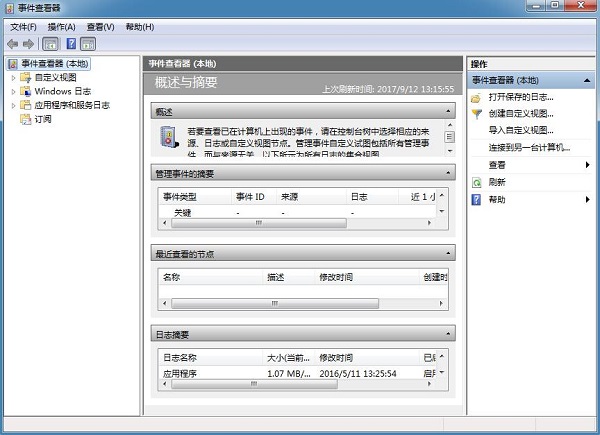Open the 帮助(H) menu
This screenshot has height=435, width=600.
(140, 27)
